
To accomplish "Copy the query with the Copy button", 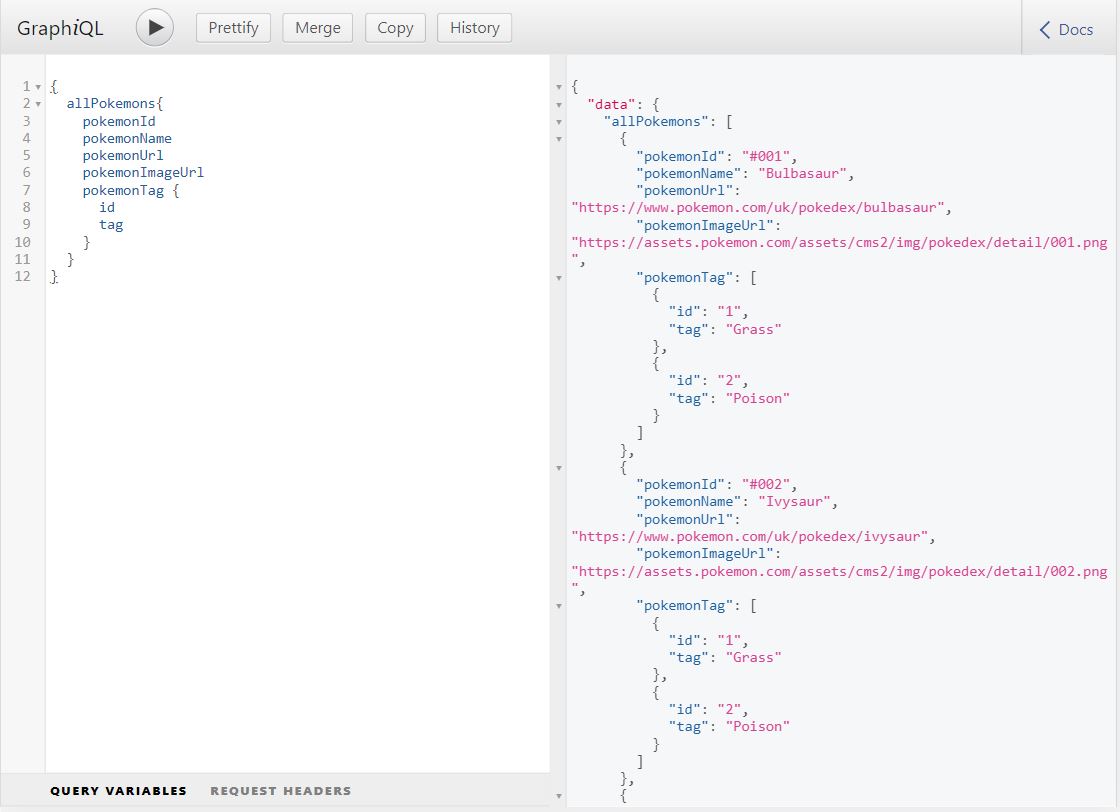I will 395,28.
